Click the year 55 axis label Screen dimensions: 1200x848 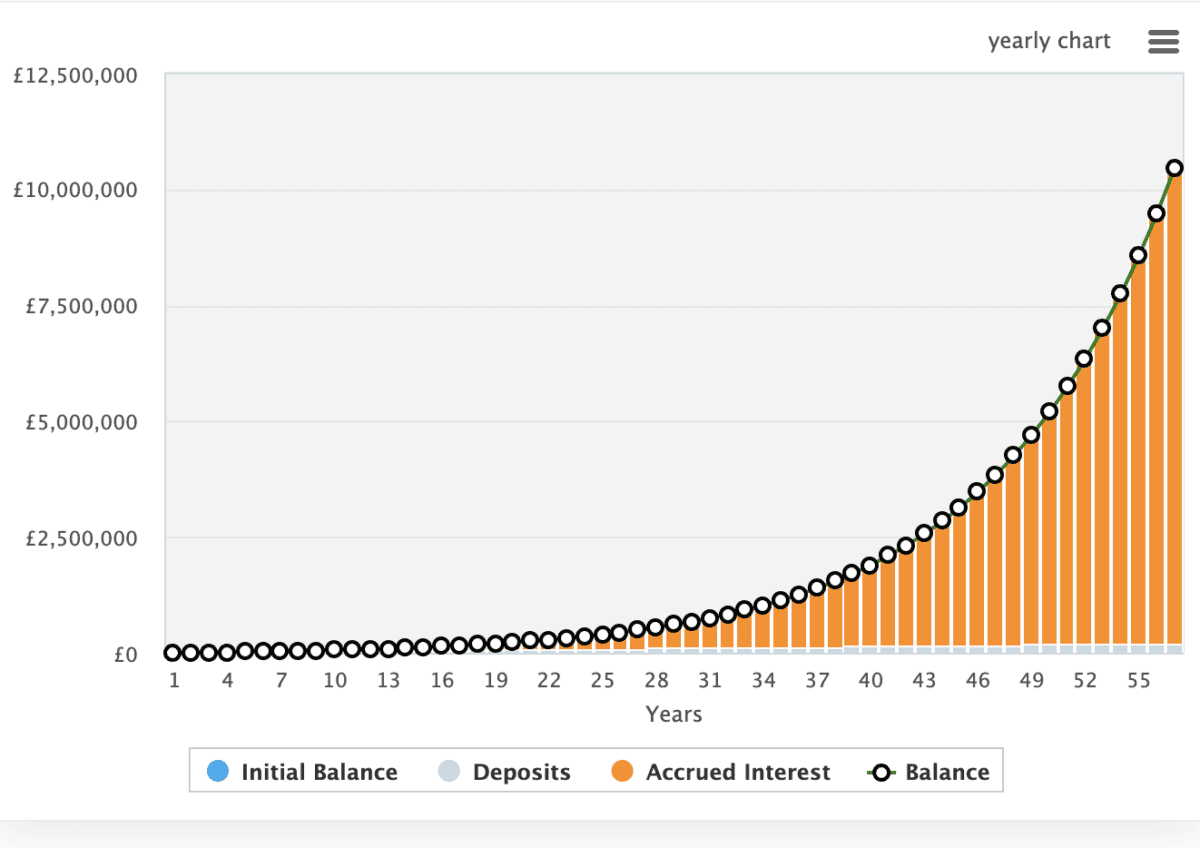1139,680
